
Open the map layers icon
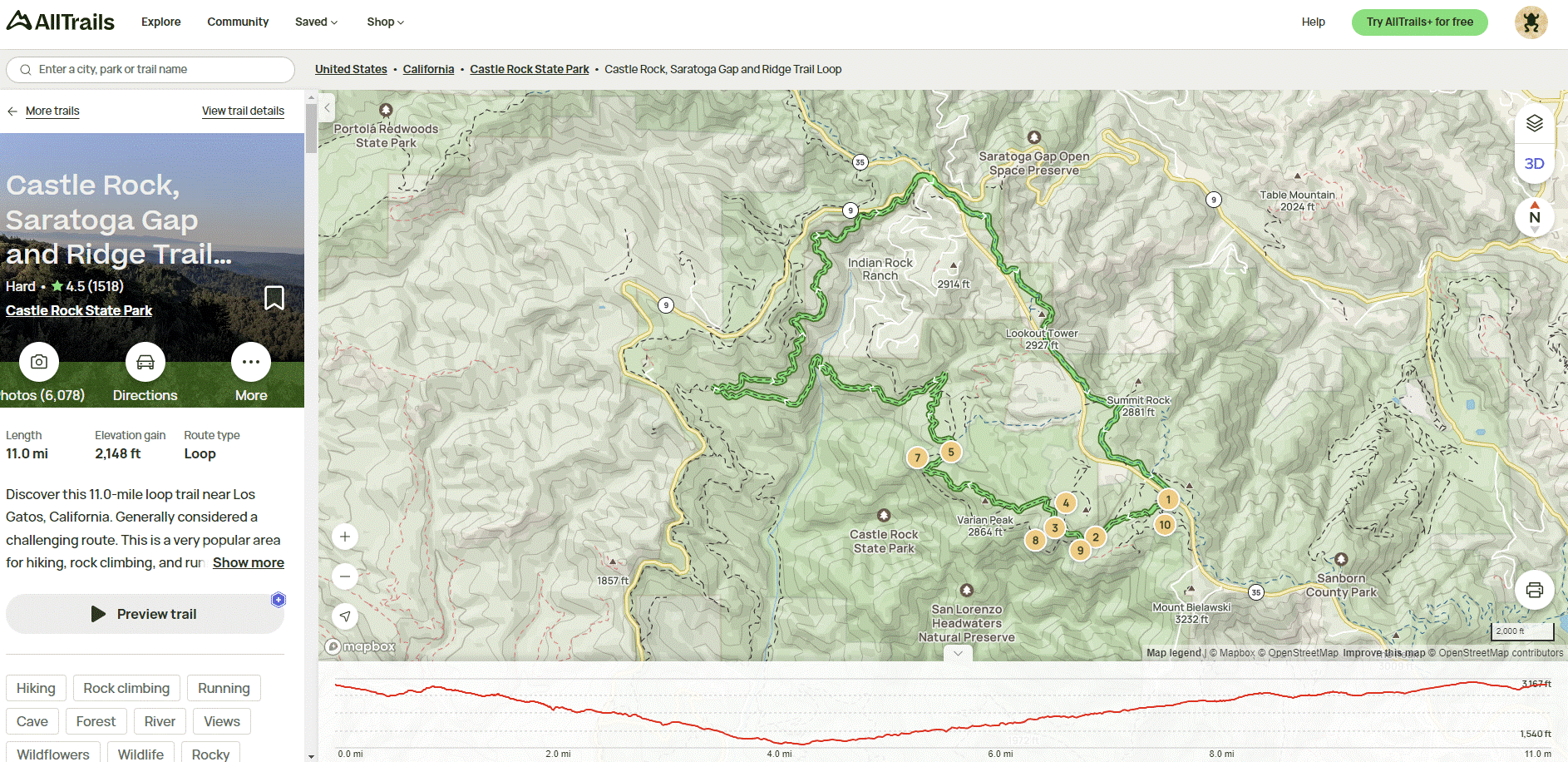[x=1534, y=123]
